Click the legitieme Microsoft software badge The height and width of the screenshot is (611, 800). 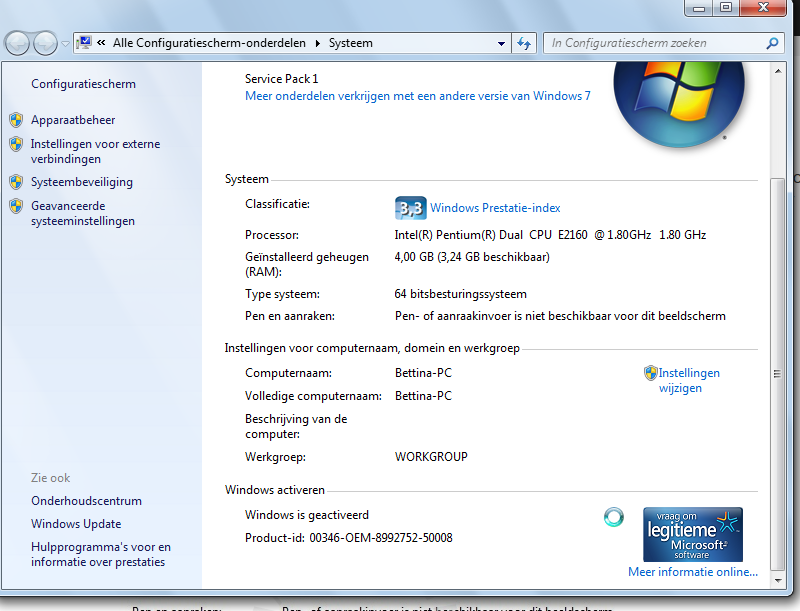coord(692,534)
